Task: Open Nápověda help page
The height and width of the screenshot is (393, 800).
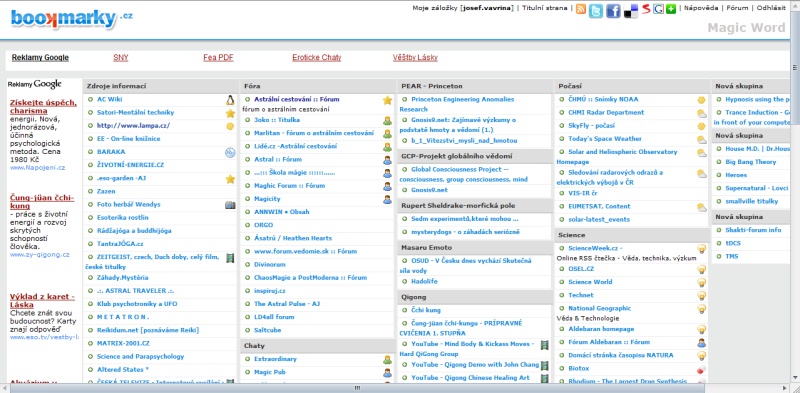Action: [x=701, y=8]
